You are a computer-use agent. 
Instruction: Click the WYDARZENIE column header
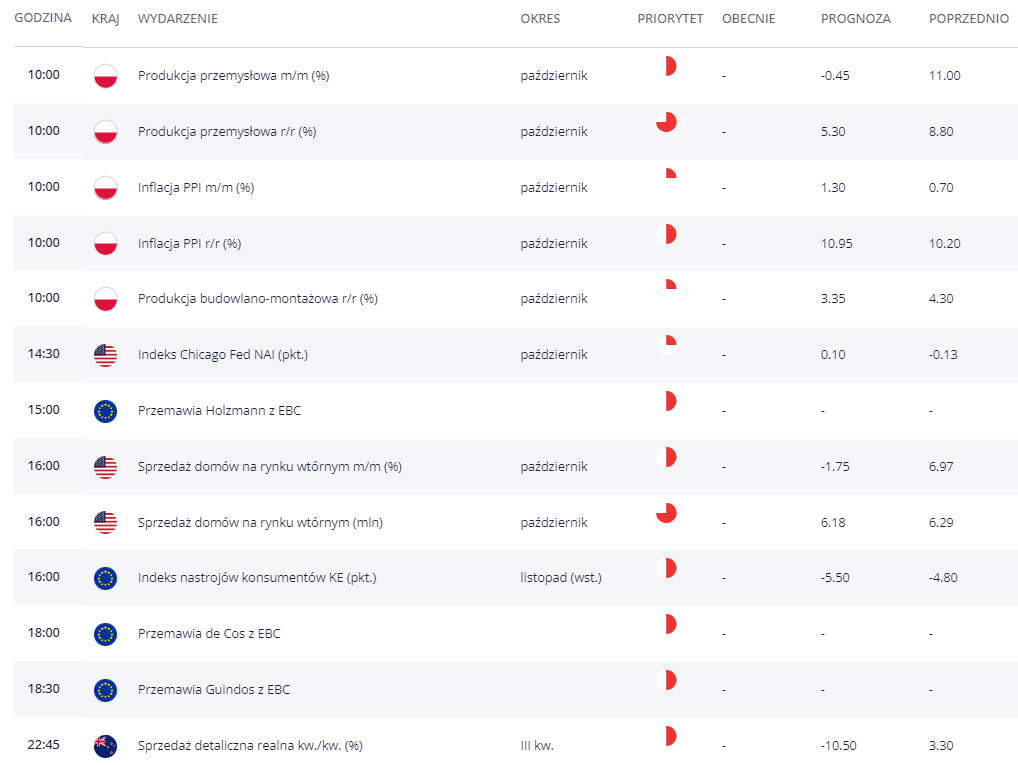177,19
